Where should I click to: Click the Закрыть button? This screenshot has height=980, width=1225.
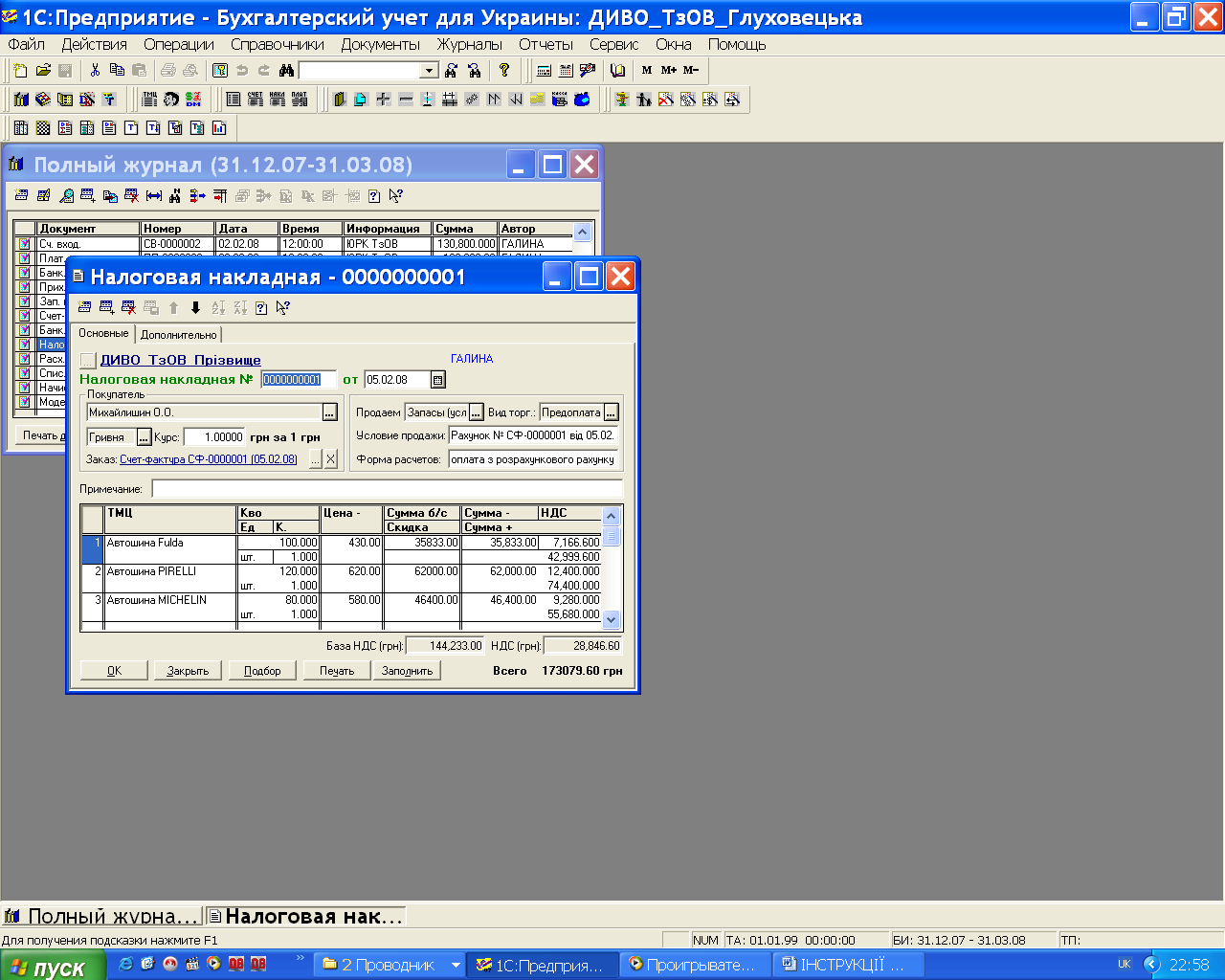coord(188,671)
